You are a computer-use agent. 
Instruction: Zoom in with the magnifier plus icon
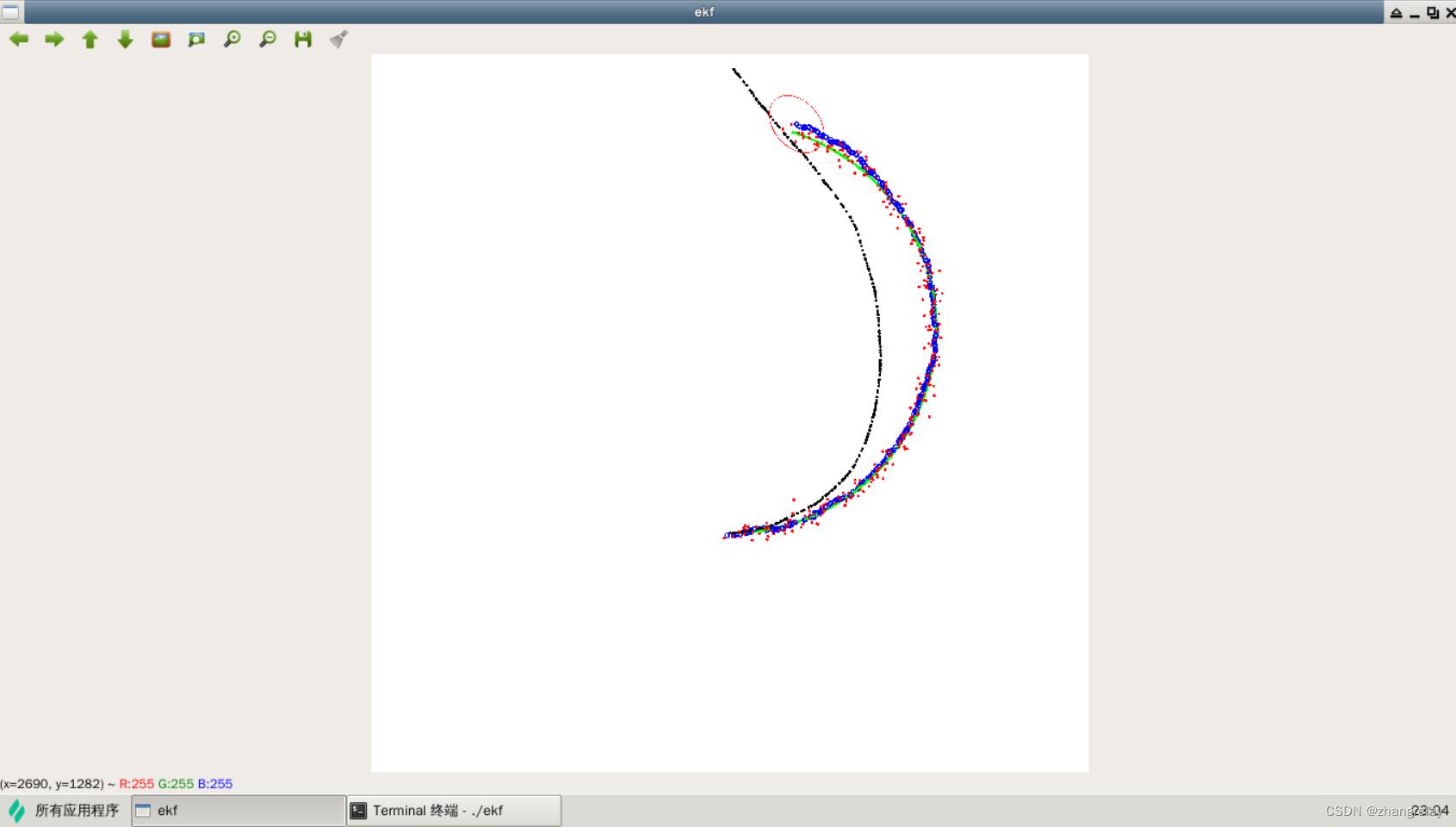[x=232, y=40]
